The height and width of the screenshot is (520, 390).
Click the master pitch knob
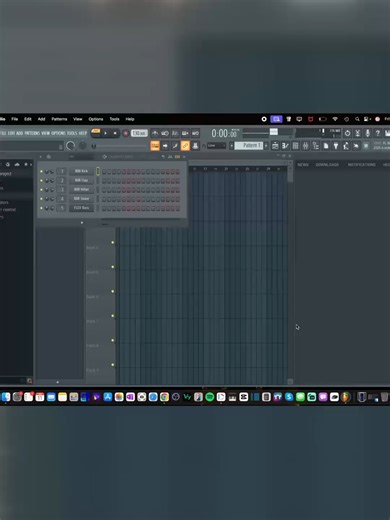[x=83, y=146]
